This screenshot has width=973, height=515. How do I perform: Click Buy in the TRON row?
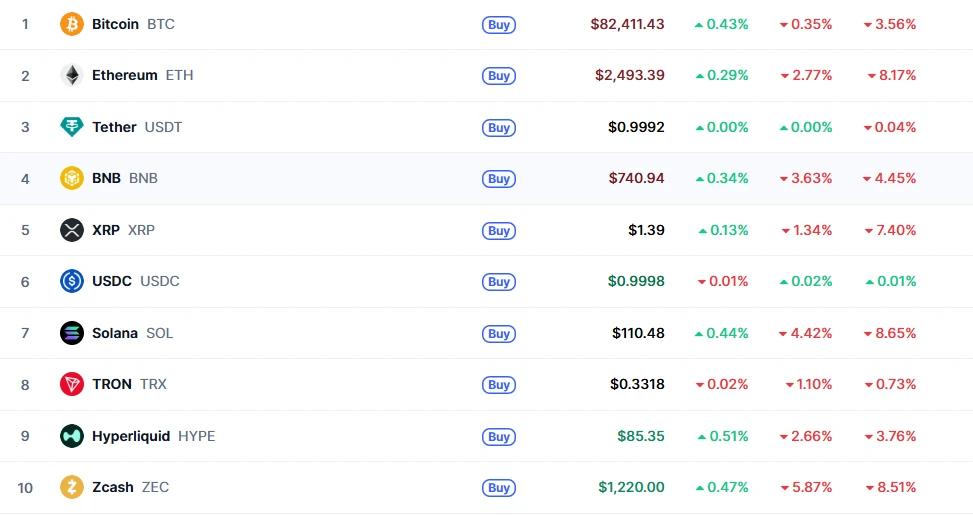point(499,385)
